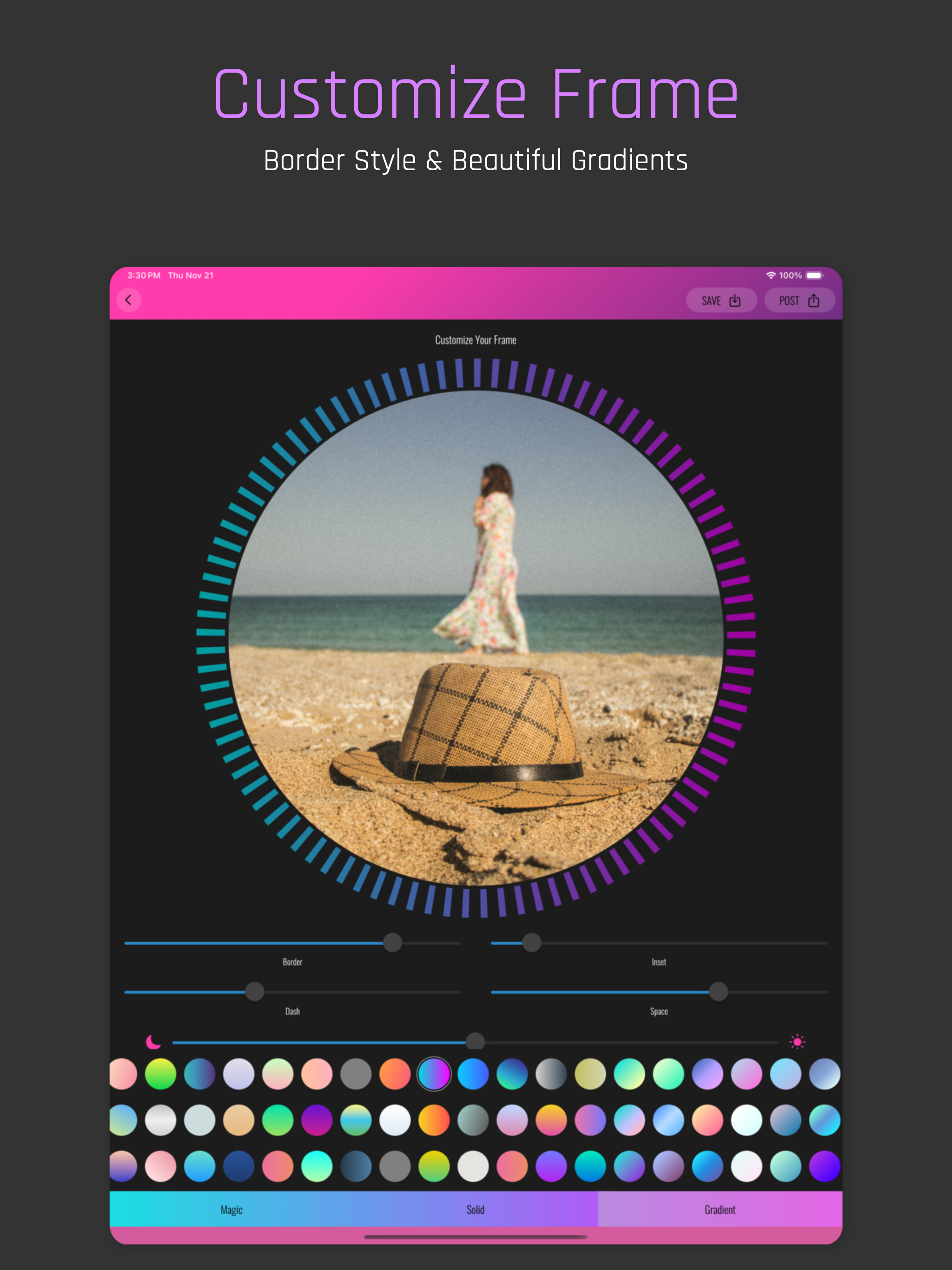This screenshot has height=1270, width=952.
Task: Click the Space slider knob
Action: pyautogui.click(x=718, y=992)
